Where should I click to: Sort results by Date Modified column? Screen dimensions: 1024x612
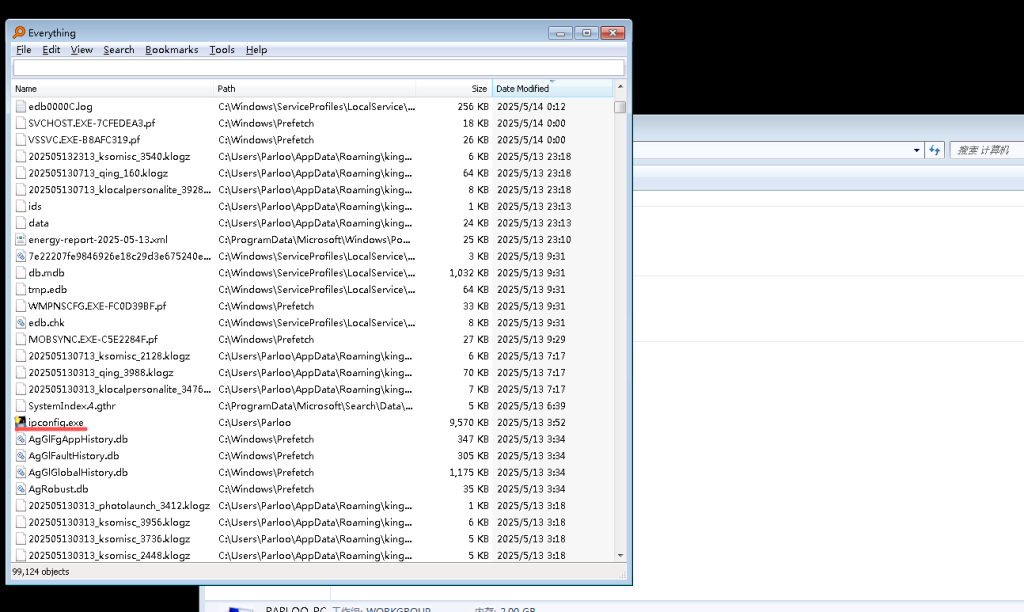pyautogui.click(x=550, y=89)
